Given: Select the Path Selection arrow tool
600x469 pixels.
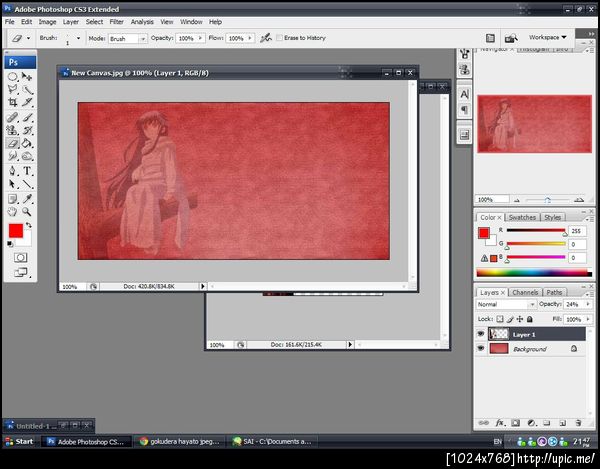Looking at the screenshot, I should tap(13, 184).
